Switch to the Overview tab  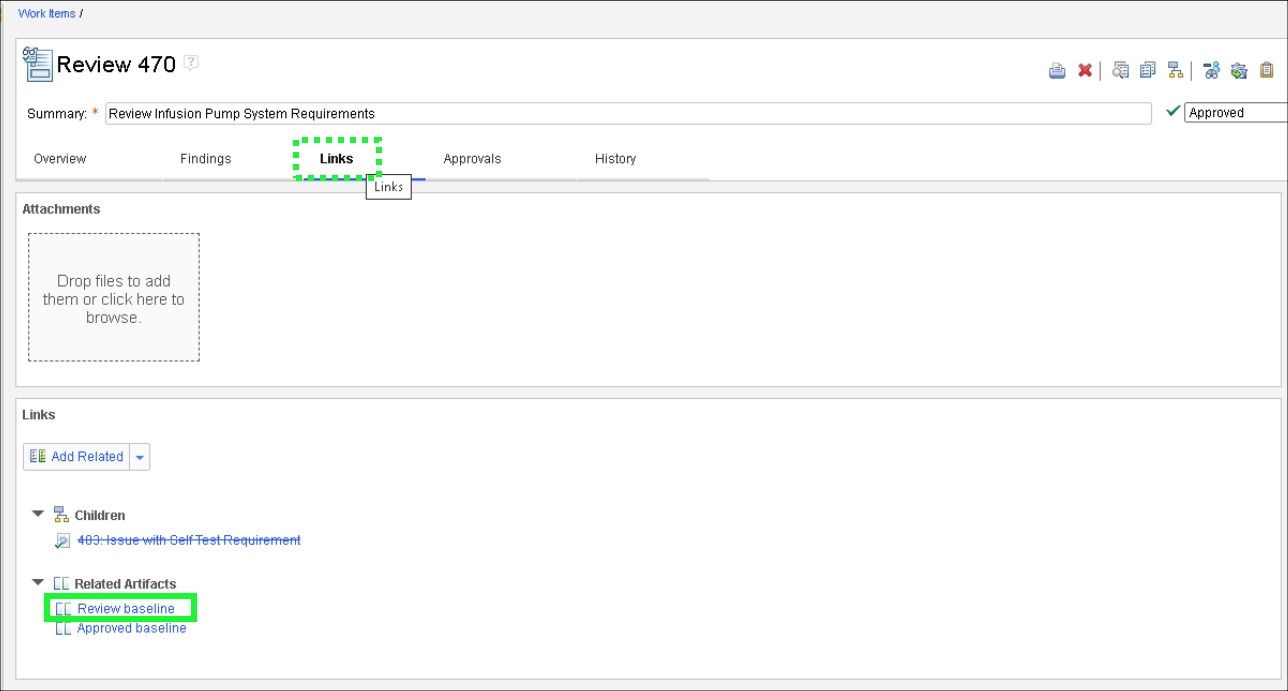60,159
